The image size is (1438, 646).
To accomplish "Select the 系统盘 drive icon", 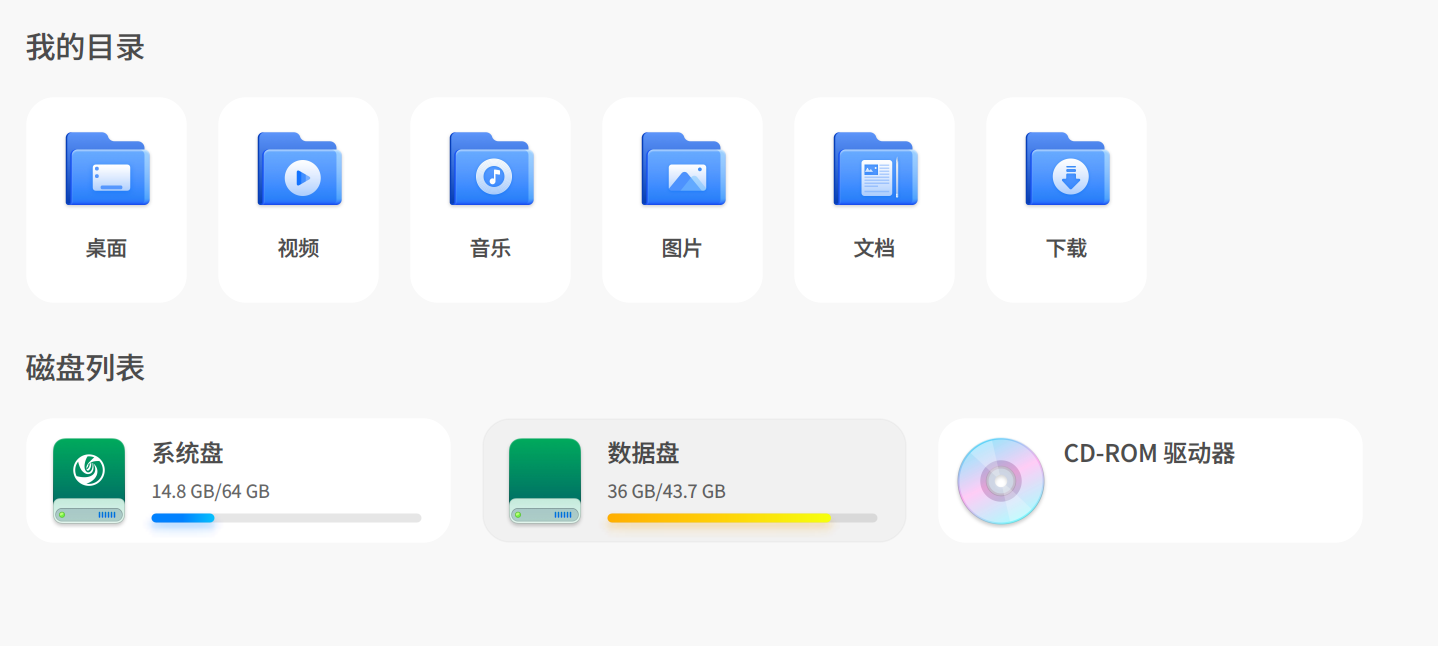I will 89,483.
